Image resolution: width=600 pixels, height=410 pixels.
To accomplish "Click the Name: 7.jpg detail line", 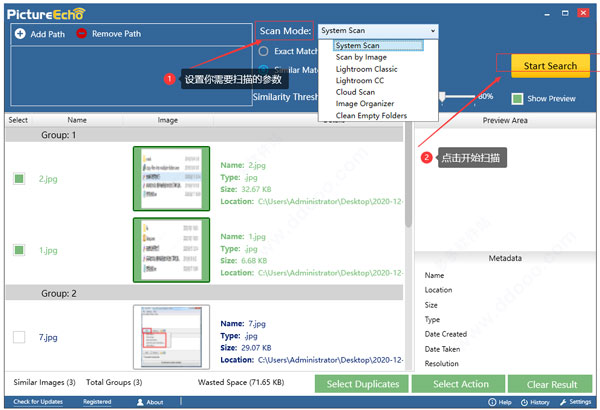I will pyautogui.click(x=243, y=324).
